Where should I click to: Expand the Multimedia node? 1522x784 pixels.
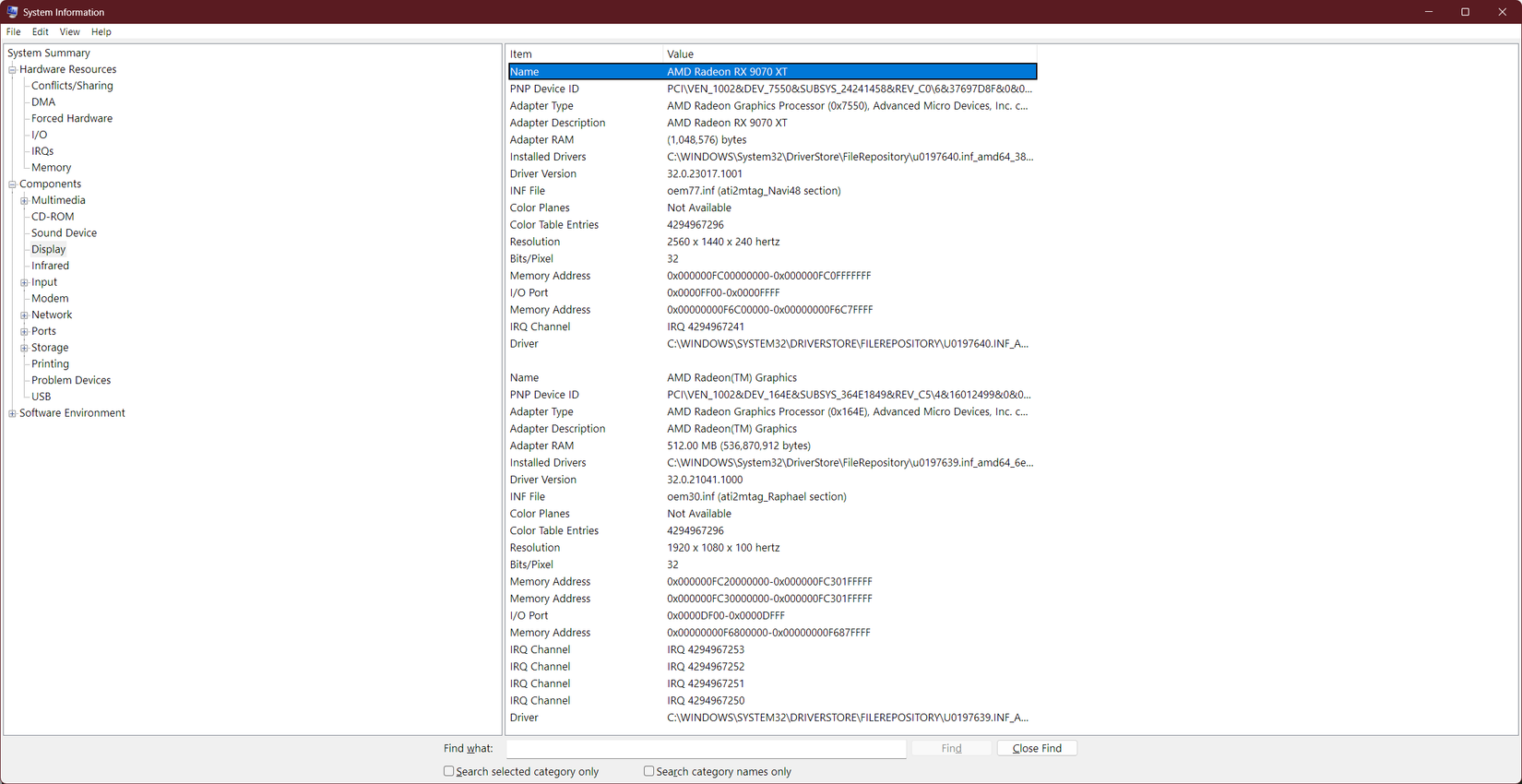[24, 200]
